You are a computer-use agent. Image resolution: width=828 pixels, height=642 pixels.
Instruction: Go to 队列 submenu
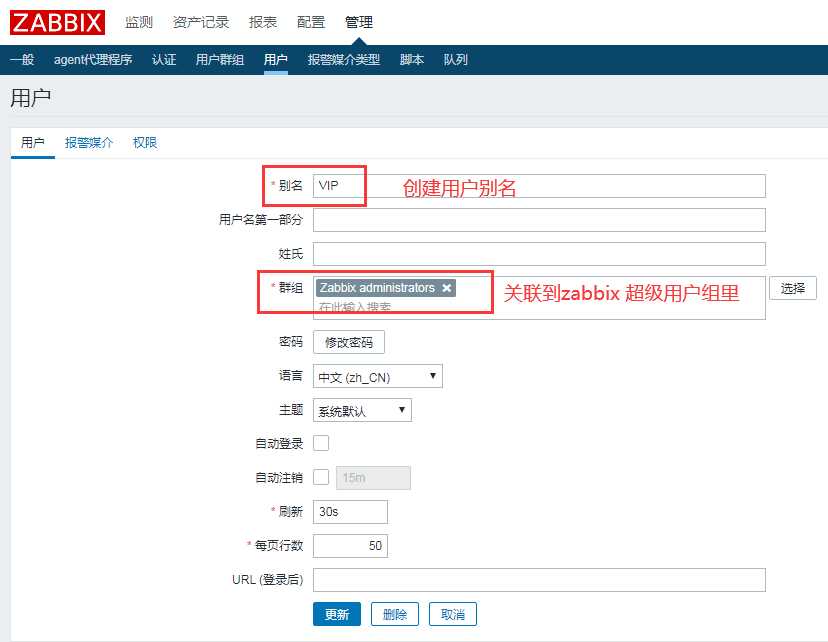pyautogui.click(x=456, y=60)
